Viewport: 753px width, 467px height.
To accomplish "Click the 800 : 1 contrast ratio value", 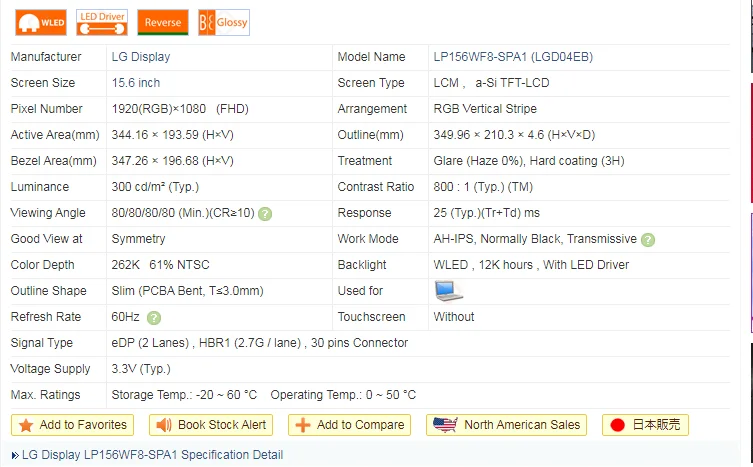I will click(x=483, y=186).
